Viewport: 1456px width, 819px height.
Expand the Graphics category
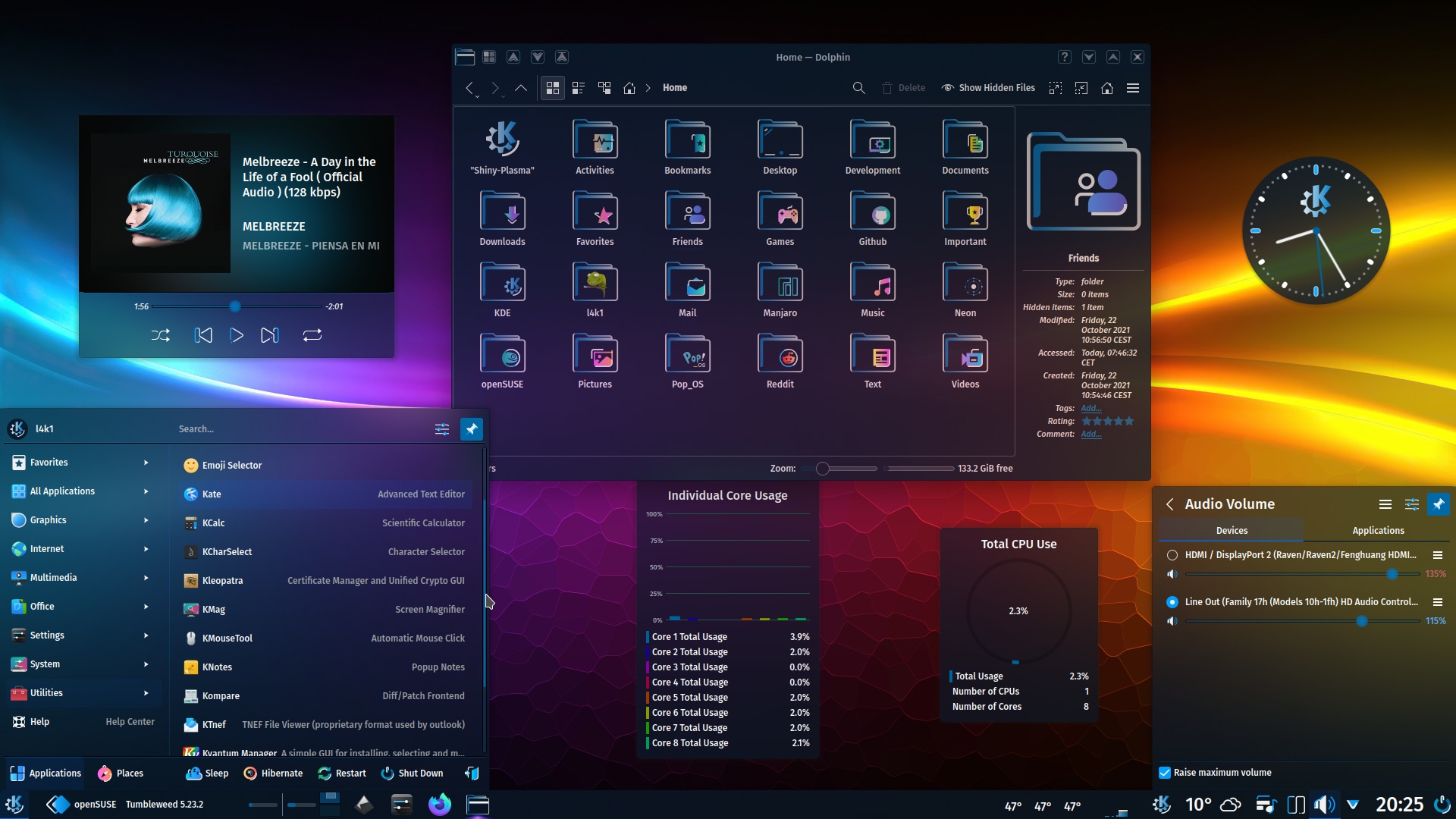pos(81,520)
